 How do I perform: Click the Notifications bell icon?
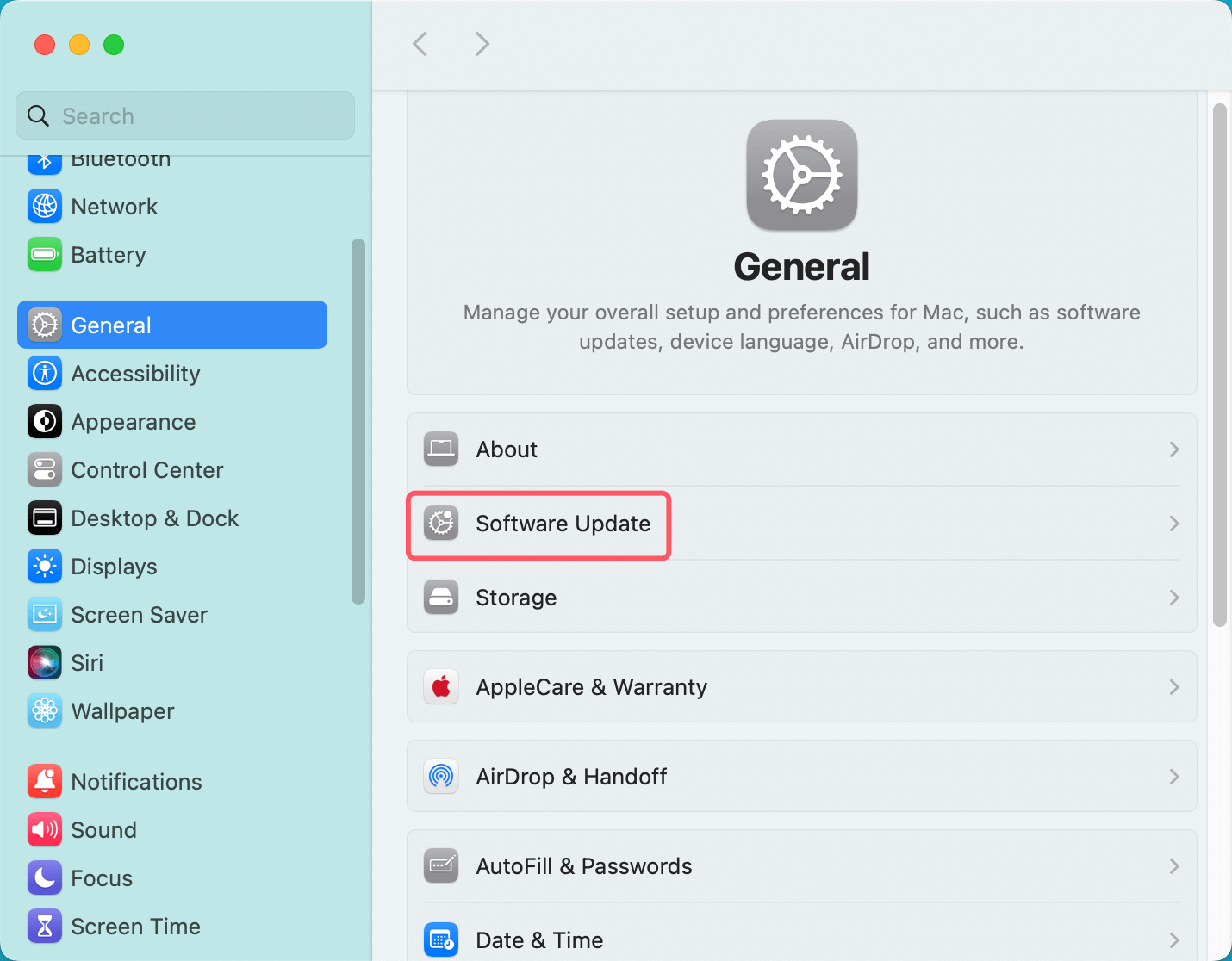(45, 782)
